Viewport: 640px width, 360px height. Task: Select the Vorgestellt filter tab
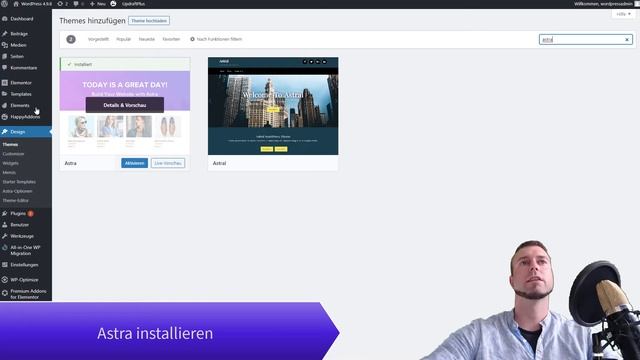point(98,39)
